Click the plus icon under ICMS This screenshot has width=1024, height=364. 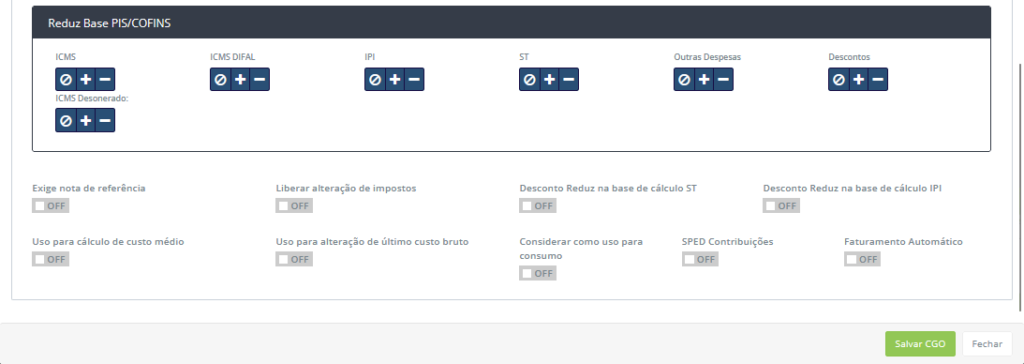pyautogui.click(x=86, y=80)
